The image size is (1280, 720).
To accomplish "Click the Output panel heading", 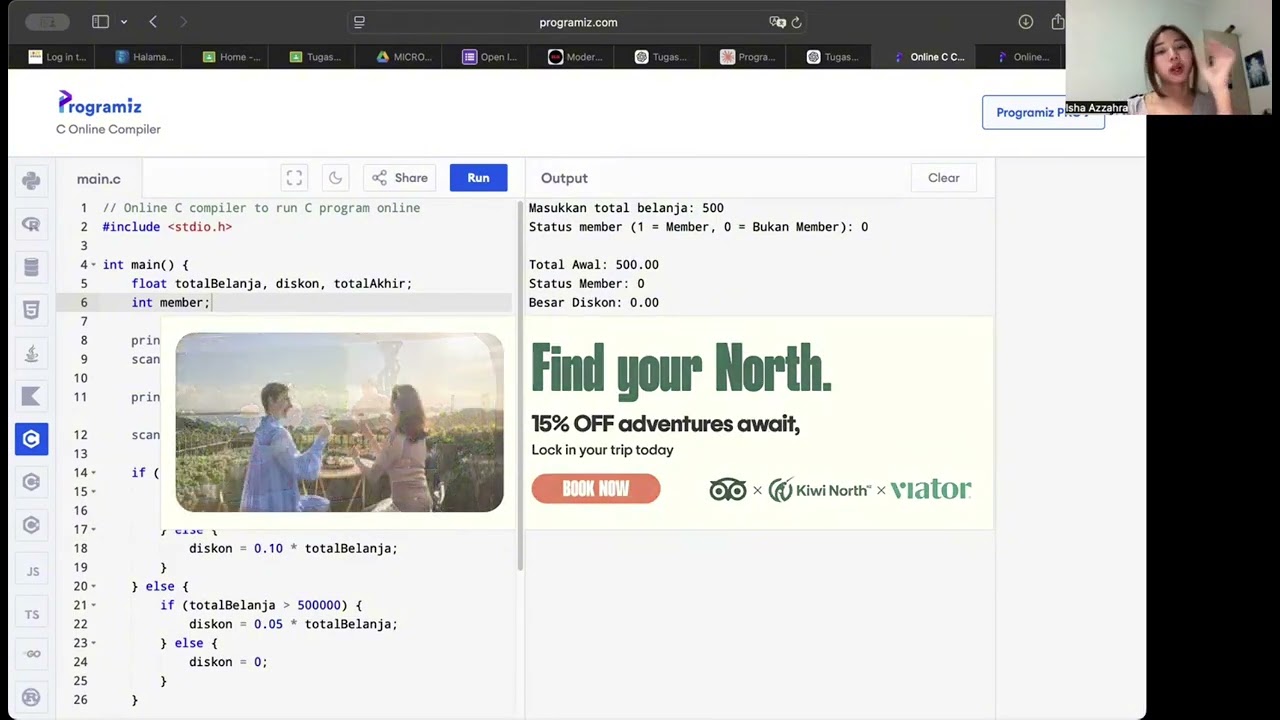I will coord(564,178).
